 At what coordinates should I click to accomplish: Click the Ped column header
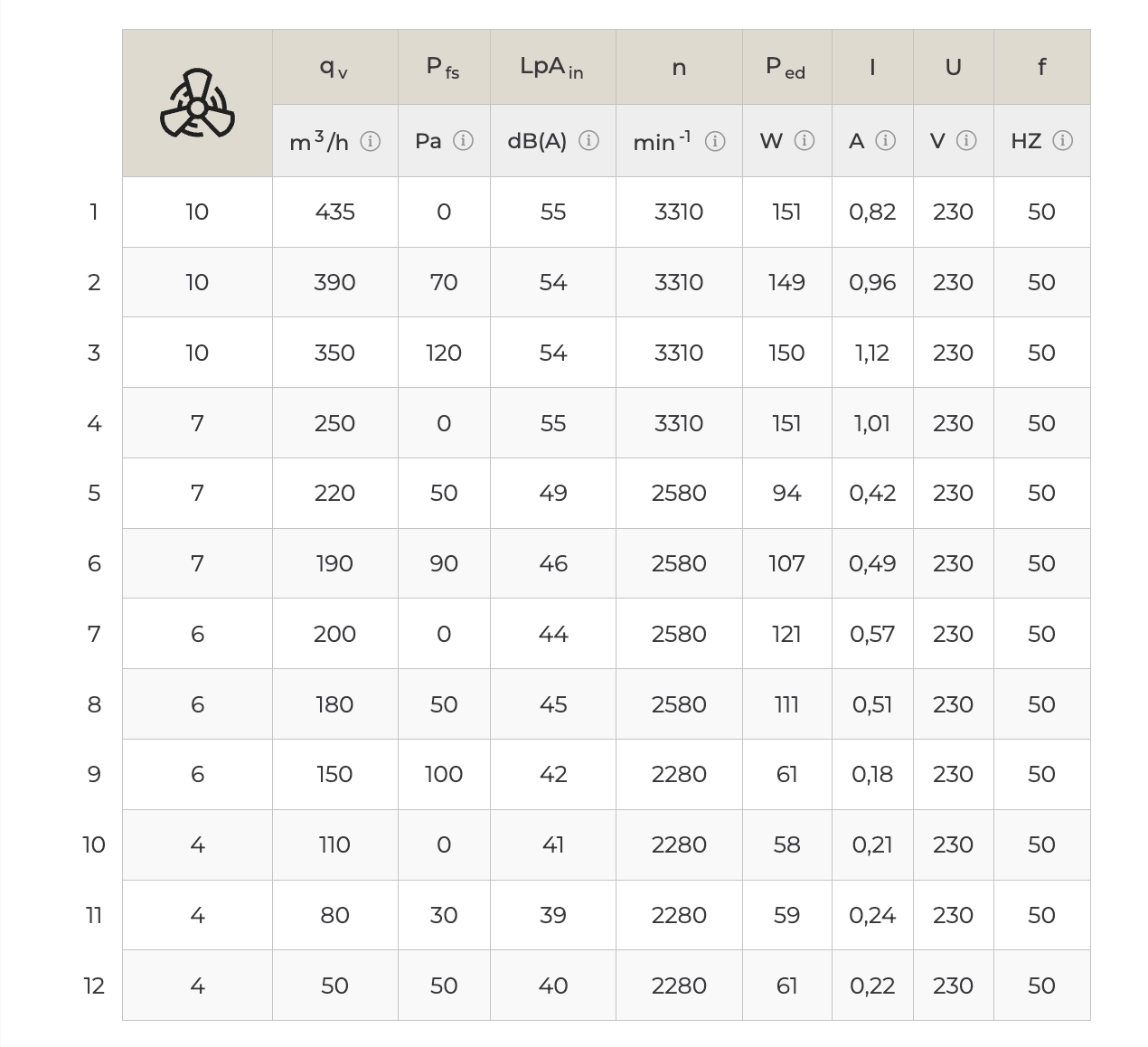[786, 67]
